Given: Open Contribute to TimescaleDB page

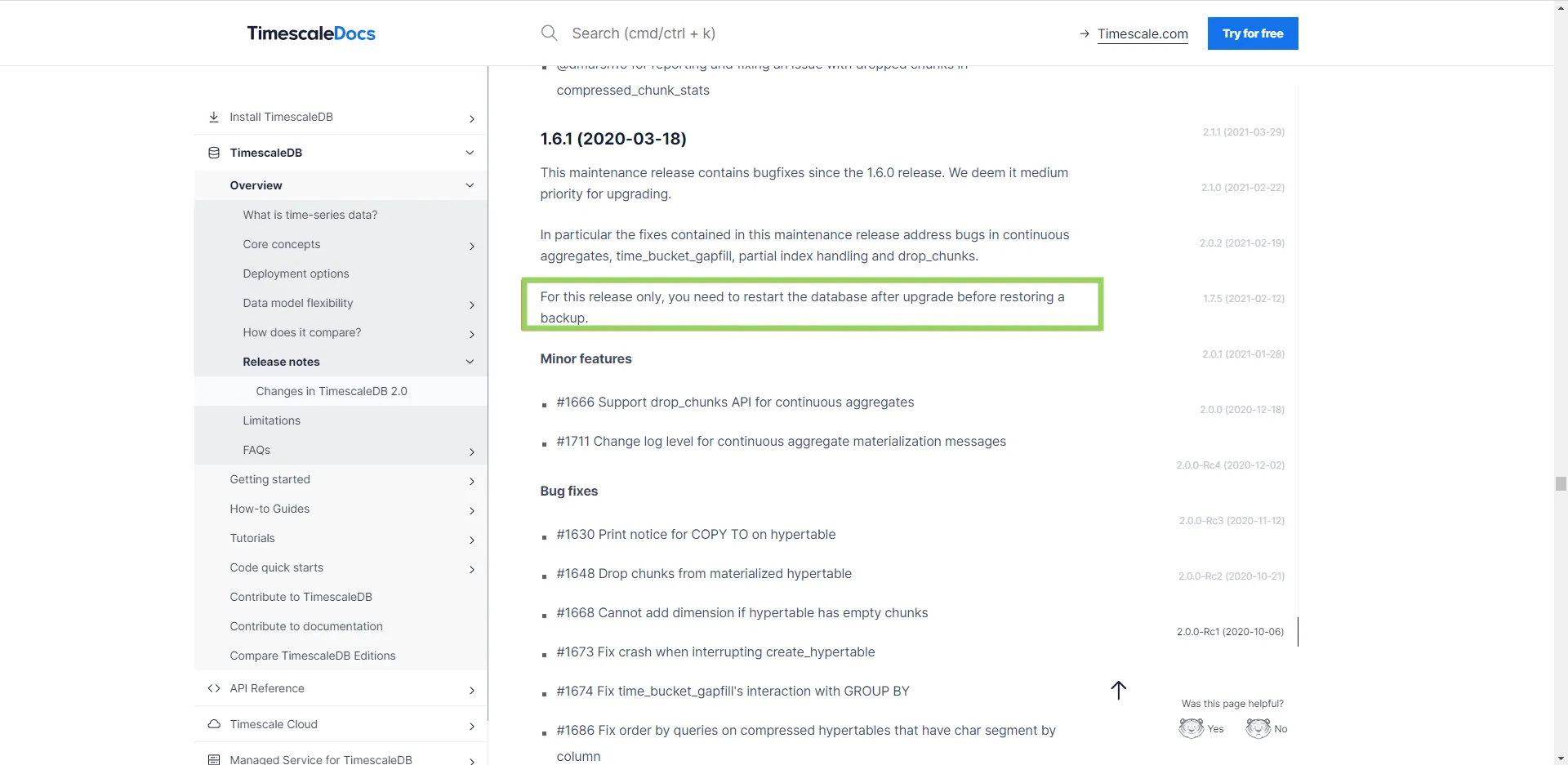Looking at the screenshot, I should pyautogui.click(x=301, y=597).
